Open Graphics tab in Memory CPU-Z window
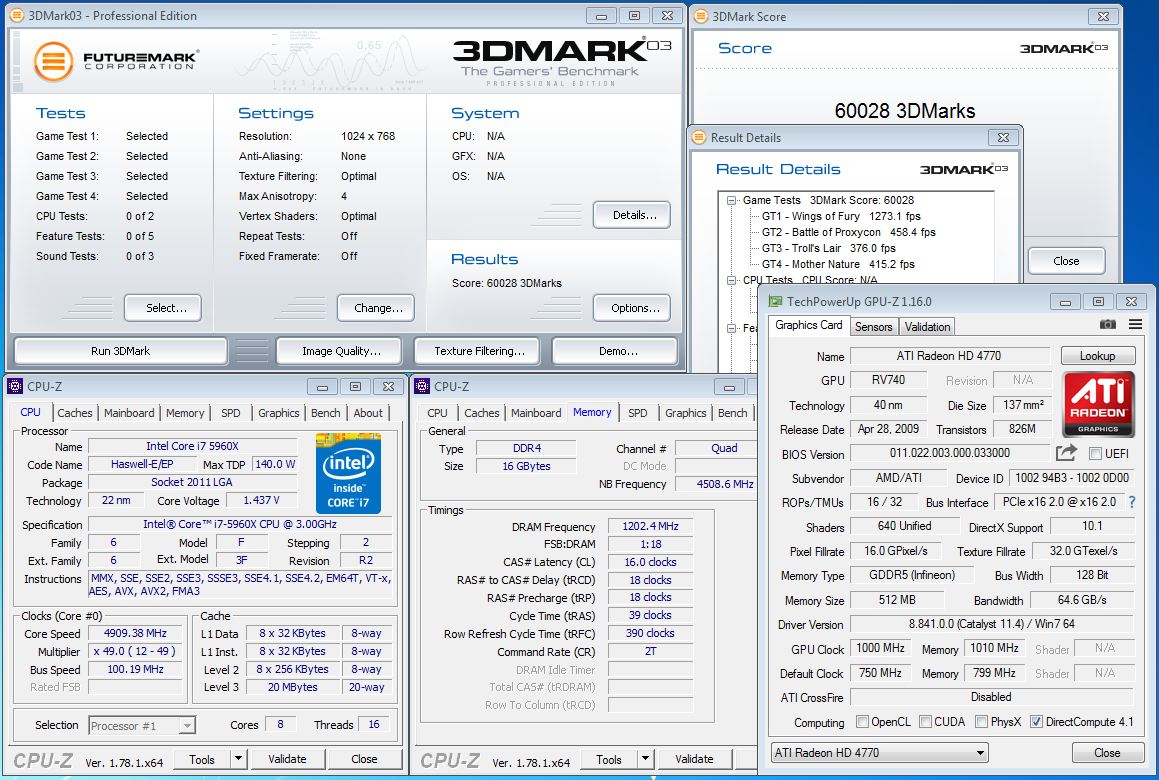This screenshot has height=780, width=1159. 685,413
